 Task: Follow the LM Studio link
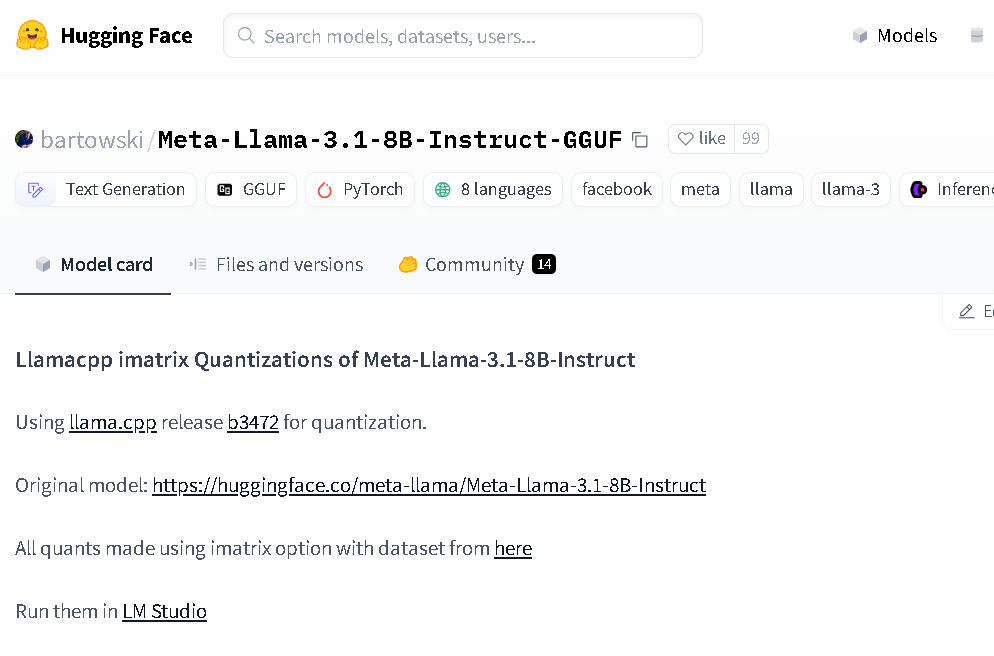[x=164, y=612]
